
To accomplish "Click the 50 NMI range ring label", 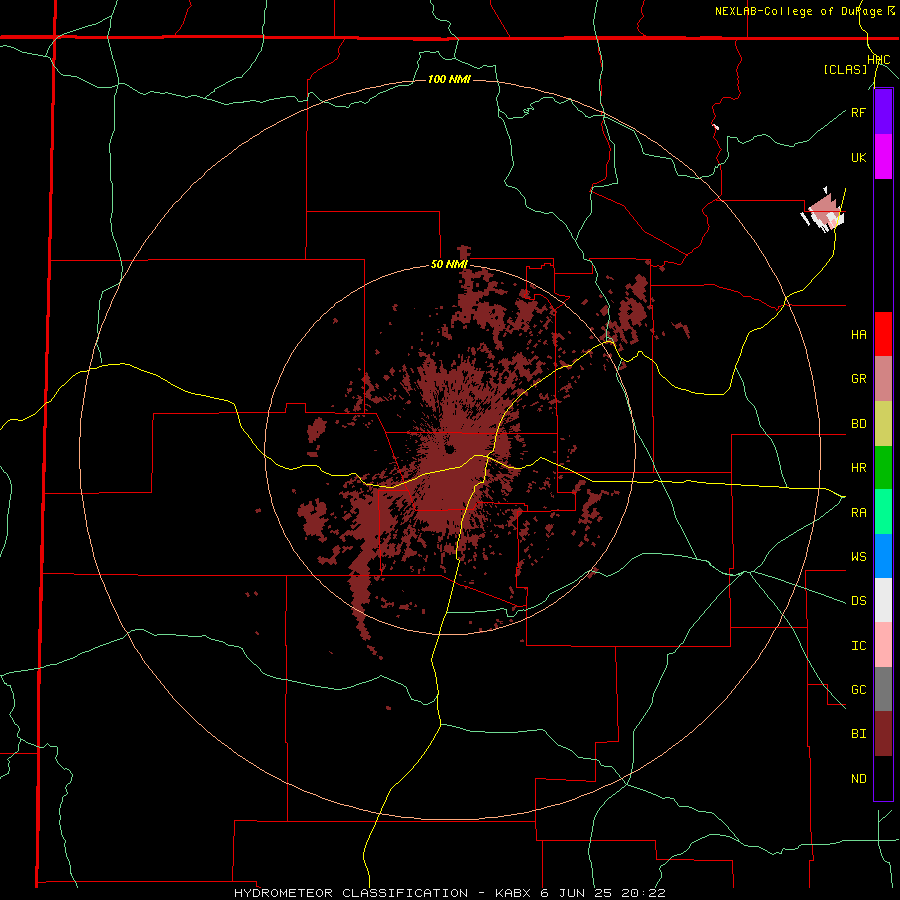I will tap(449, 265).
